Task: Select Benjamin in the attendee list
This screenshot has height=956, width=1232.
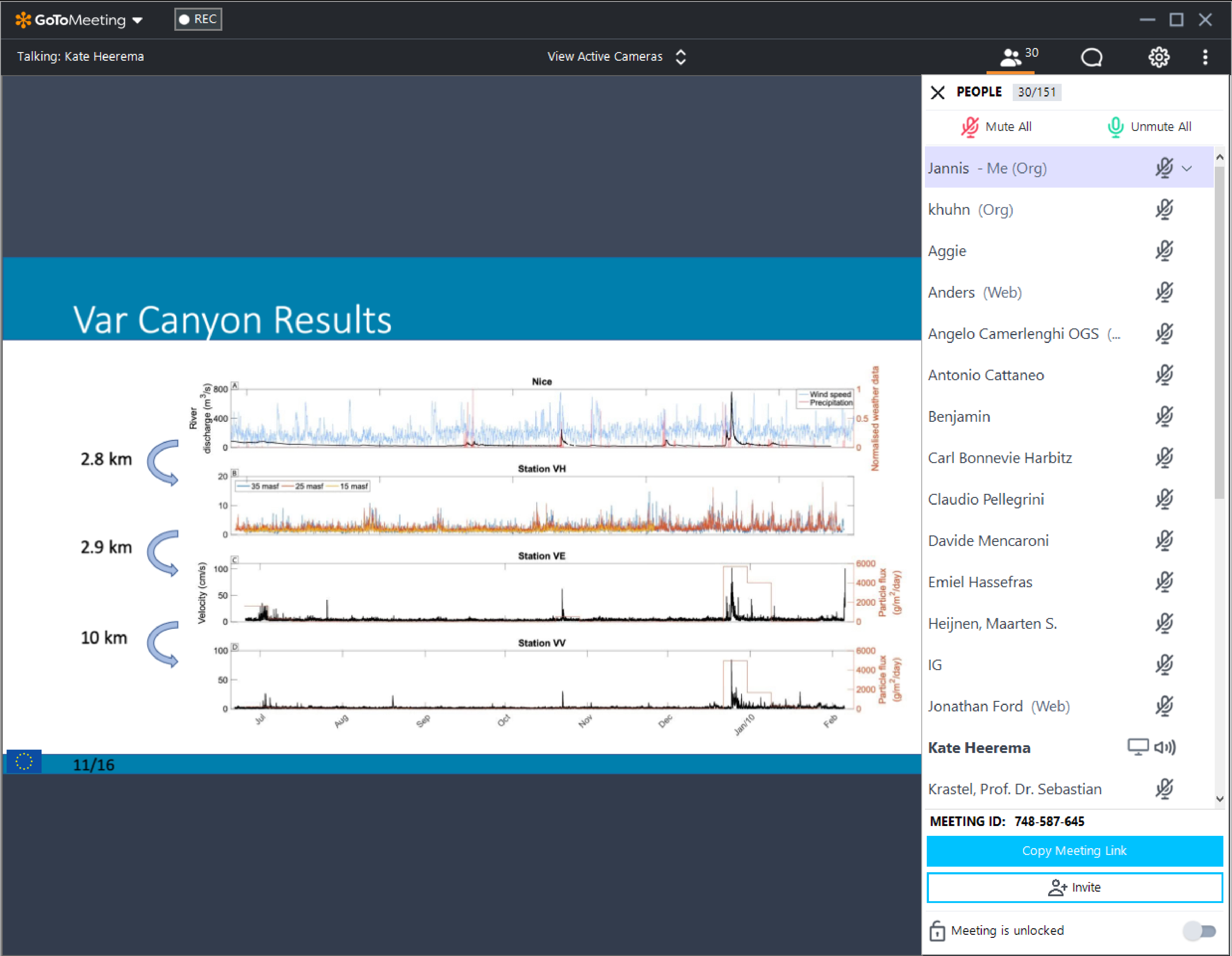Action: pos(1069,416)
